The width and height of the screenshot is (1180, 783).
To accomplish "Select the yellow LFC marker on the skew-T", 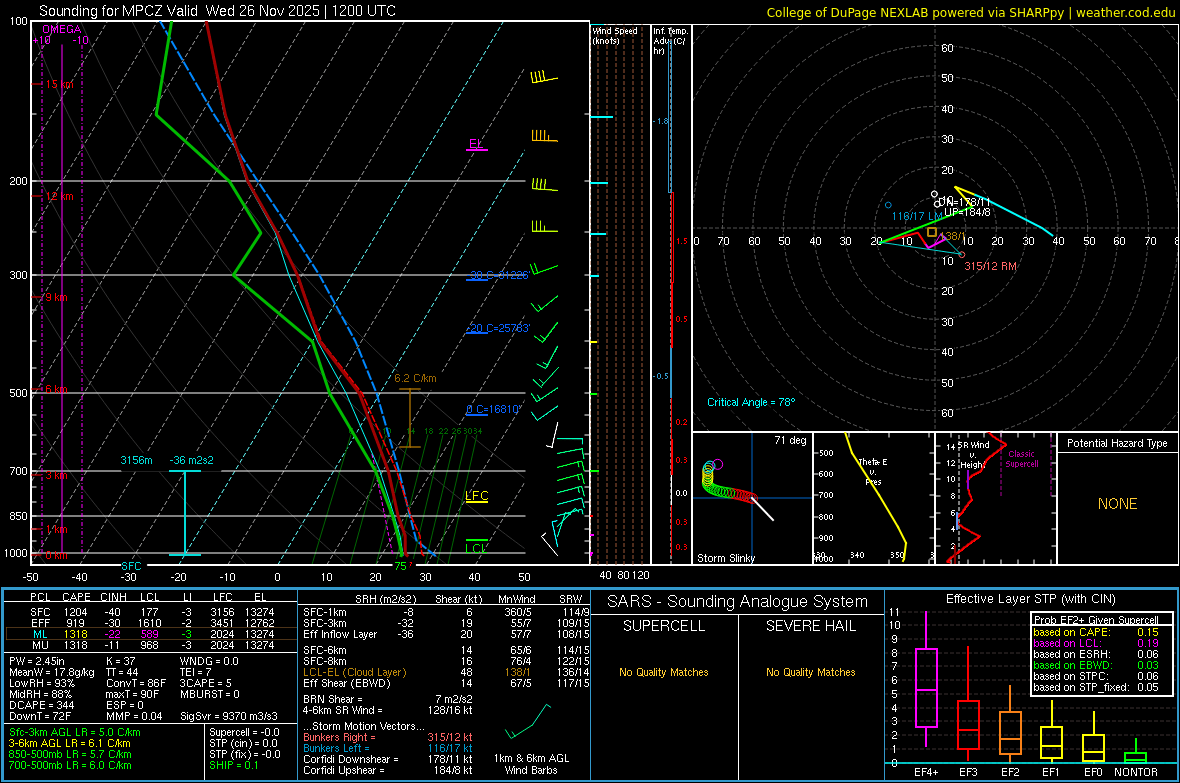I will click(476, 495).
